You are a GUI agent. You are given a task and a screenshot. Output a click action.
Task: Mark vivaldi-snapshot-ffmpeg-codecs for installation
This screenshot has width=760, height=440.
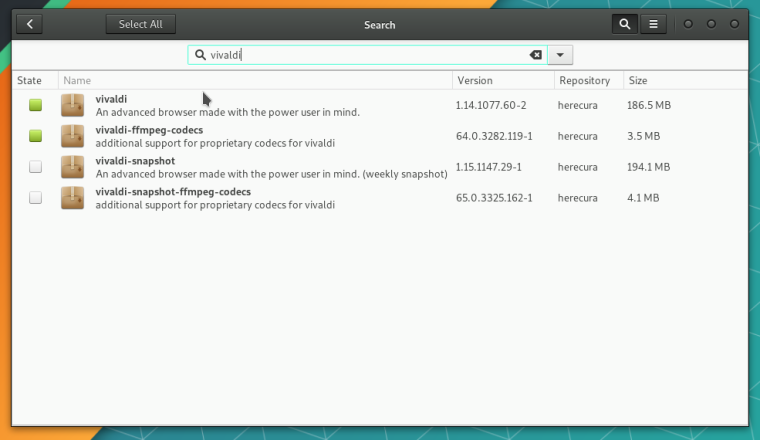35,198
